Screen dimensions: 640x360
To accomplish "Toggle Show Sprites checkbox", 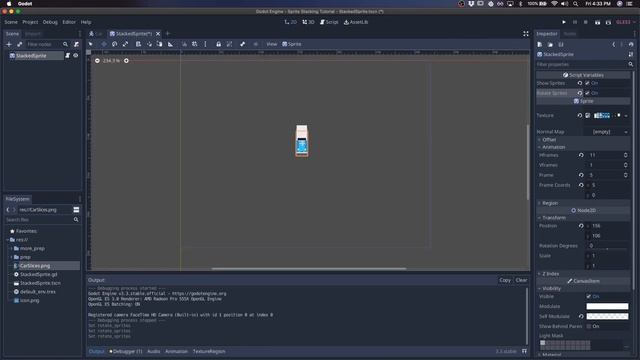I will (587, 83).
